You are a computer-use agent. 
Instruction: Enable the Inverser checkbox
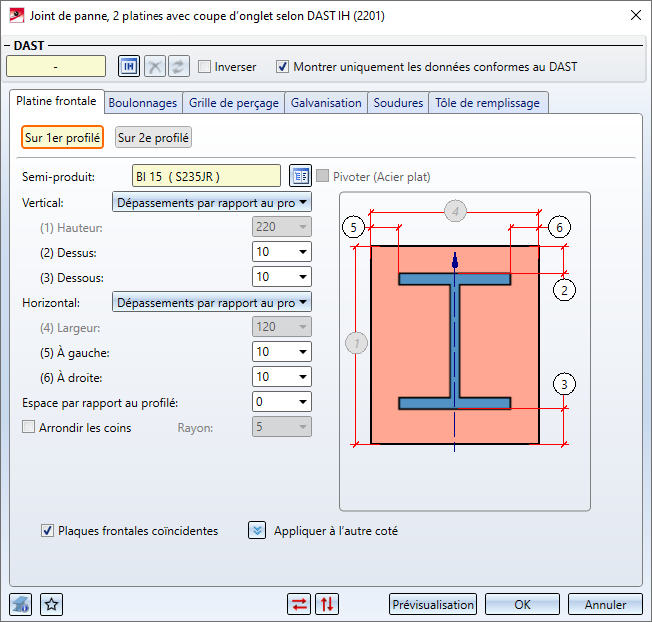pyautogui.click(x=205, y=67)
